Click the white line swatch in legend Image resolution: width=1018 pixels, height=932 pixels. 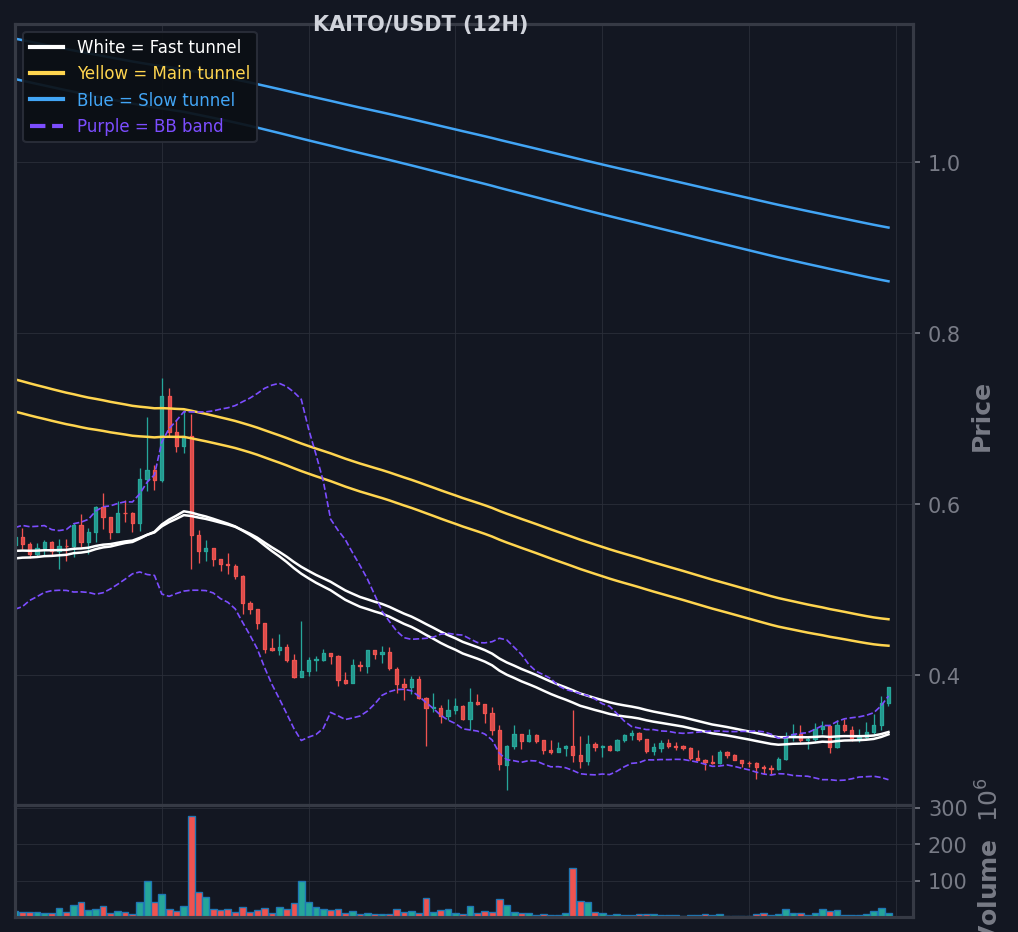47,47
